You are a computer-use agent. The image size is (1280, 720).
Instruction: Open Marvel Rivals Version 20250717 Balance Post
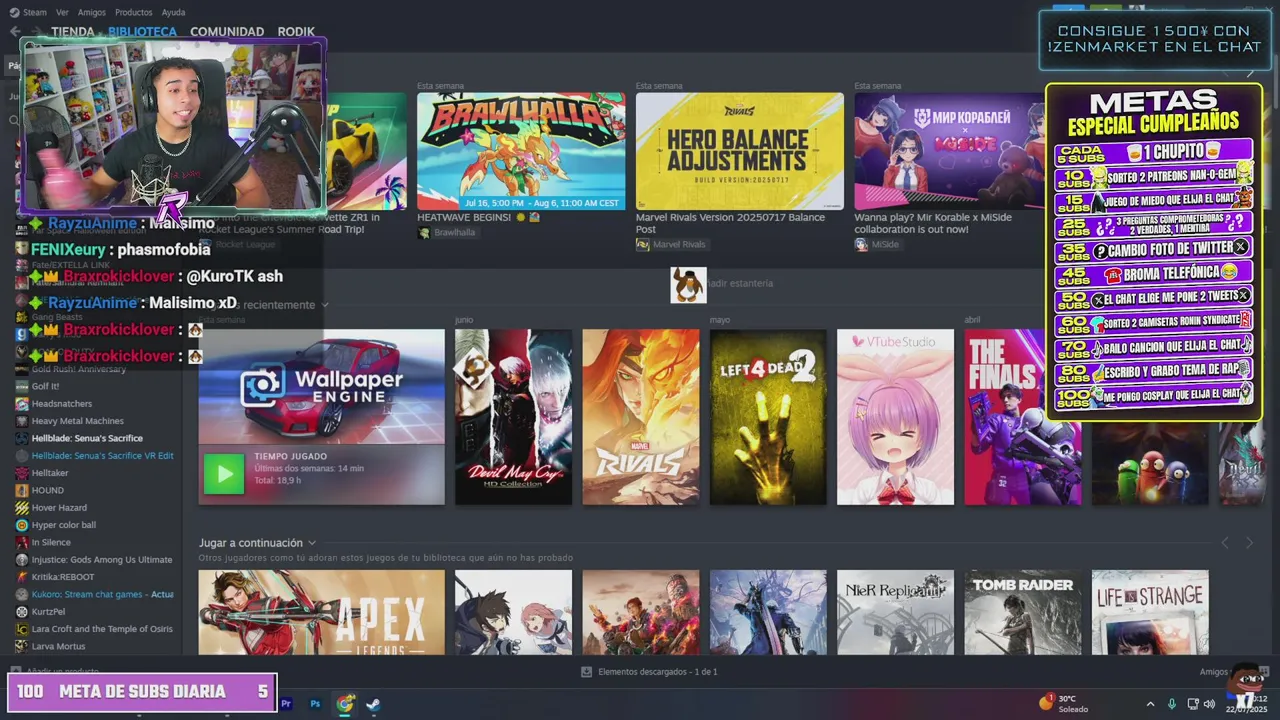(x=730, y=223)
